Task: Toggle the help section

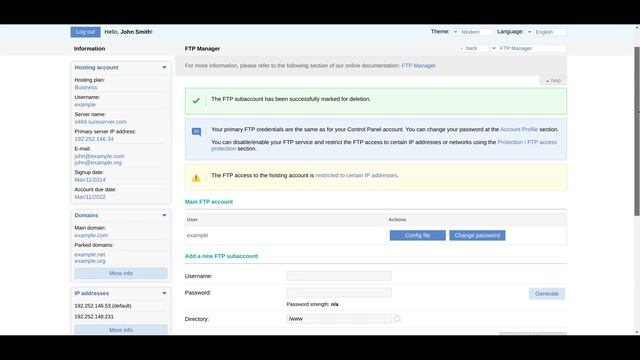Action: click(x=553, y=81)
